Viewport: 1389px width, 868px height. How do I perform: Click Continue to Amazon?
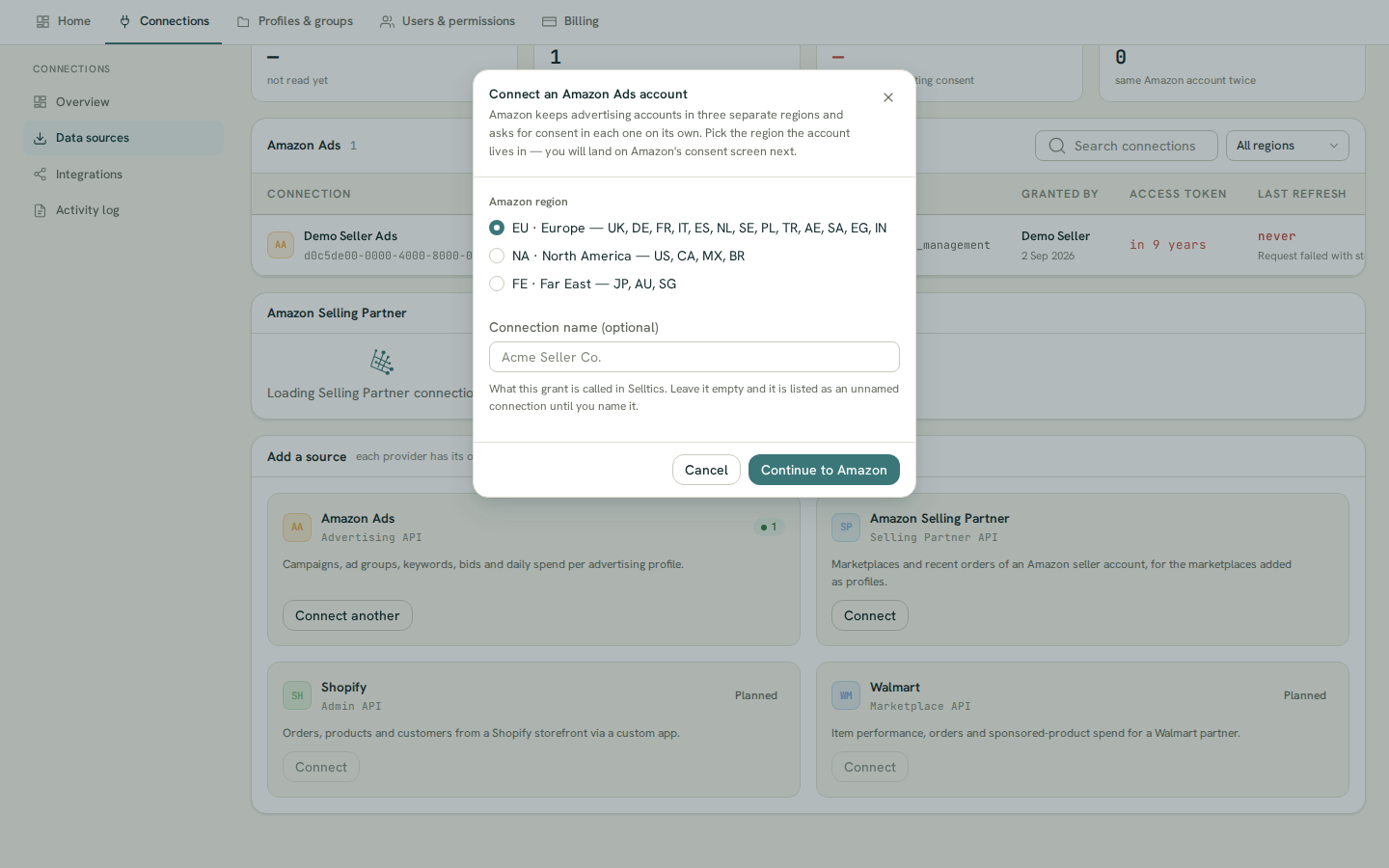pyautogui.click(x=824, y=470)
